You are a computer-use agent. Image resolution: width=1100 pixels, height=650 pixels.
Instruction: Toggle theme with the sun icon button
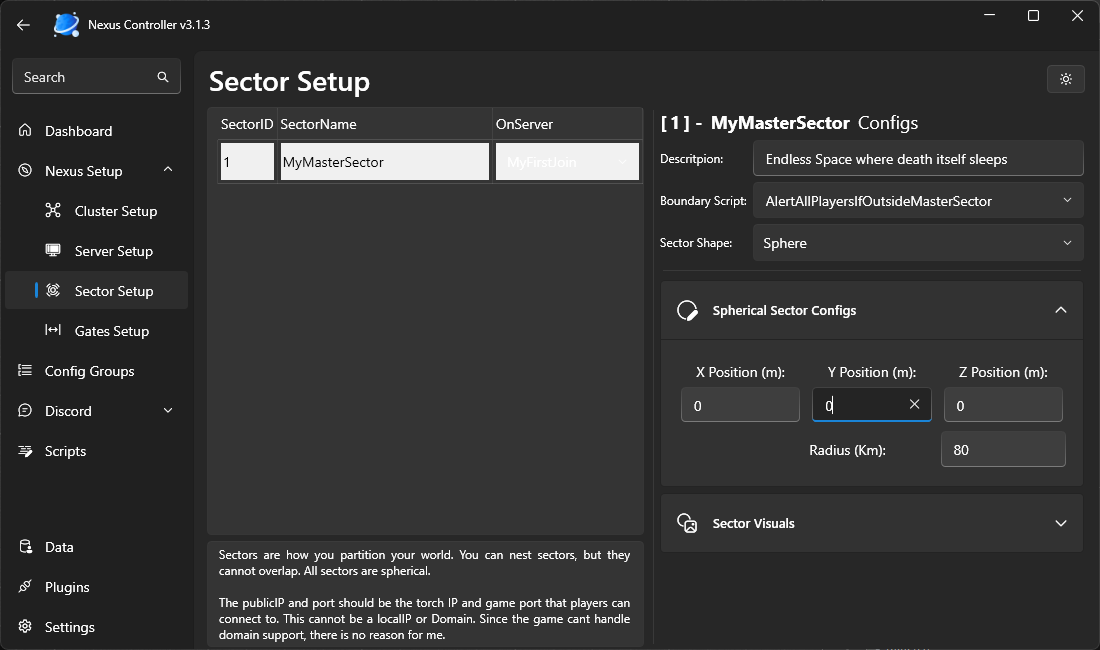[x=1065, y=79]
